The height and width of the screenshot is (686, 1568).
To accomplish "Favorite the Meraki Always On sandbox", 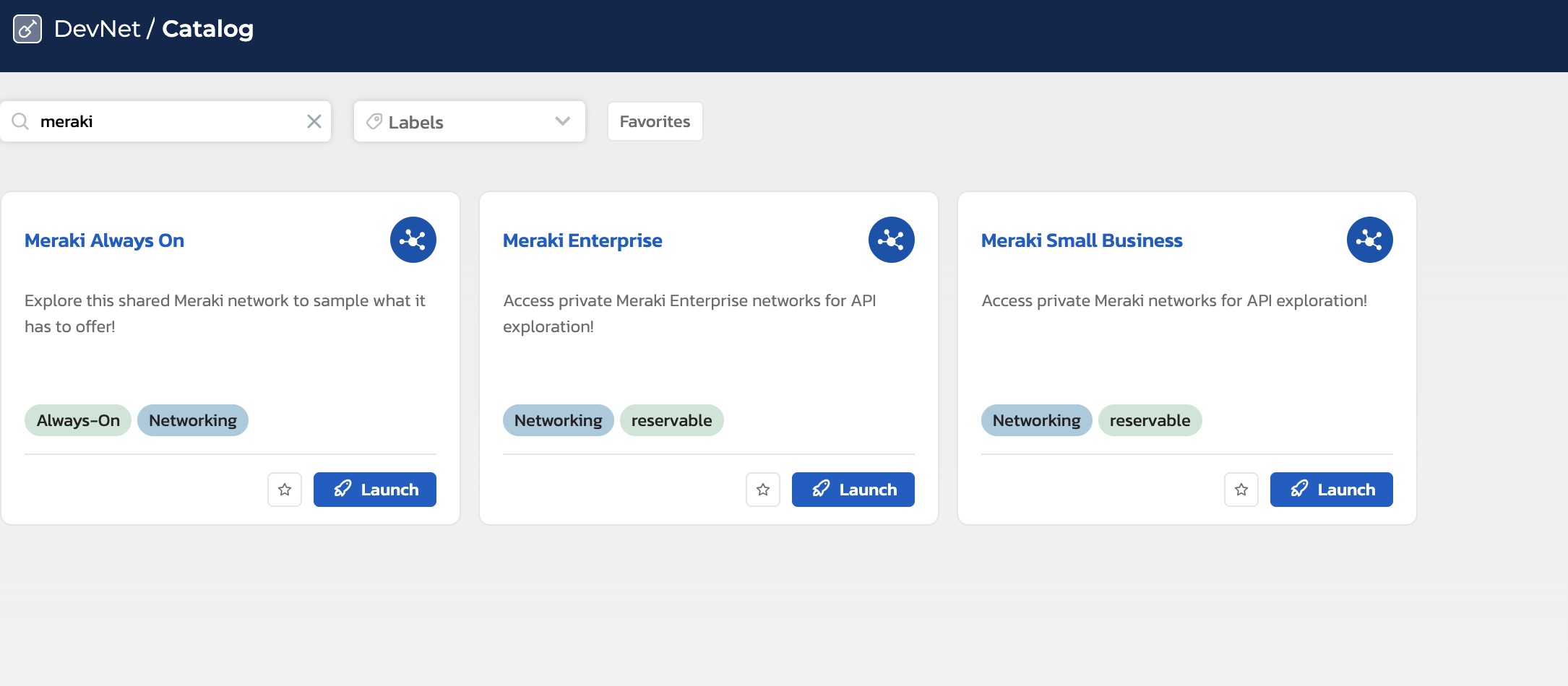I will pos(284,489).
